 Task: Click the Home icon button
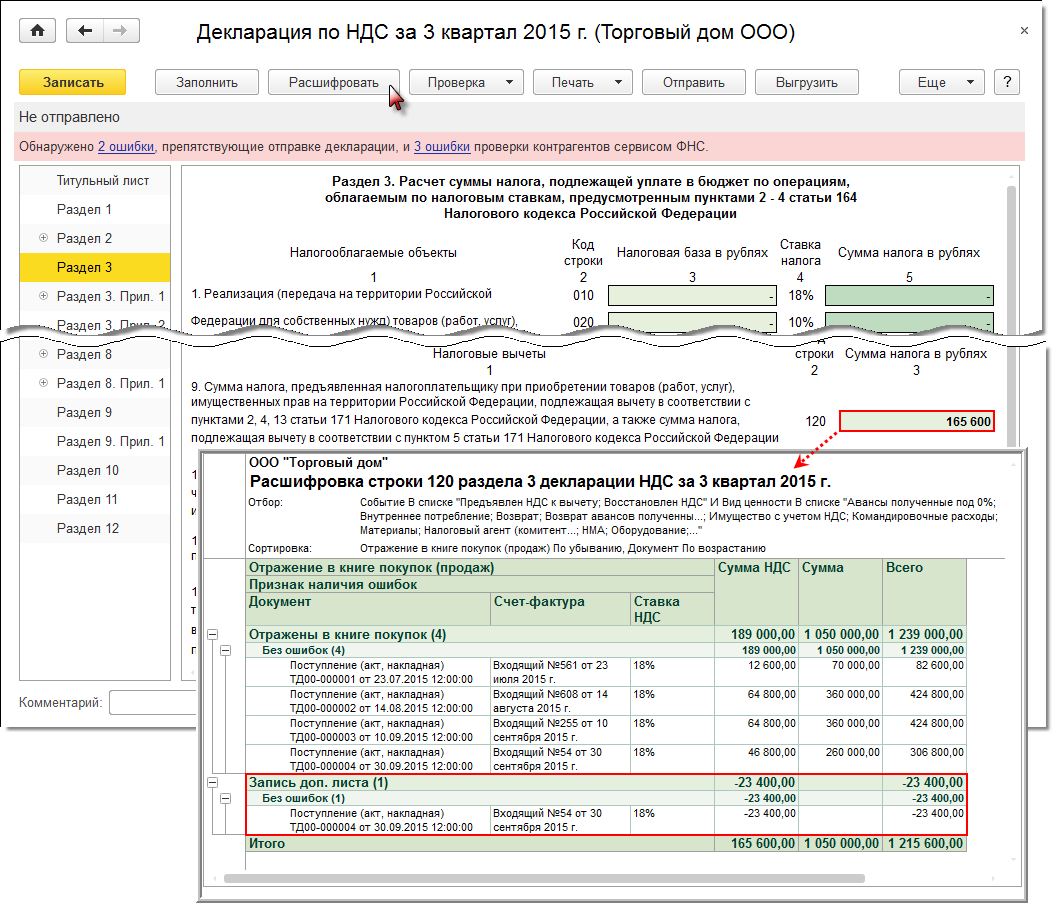pos(38,31)
